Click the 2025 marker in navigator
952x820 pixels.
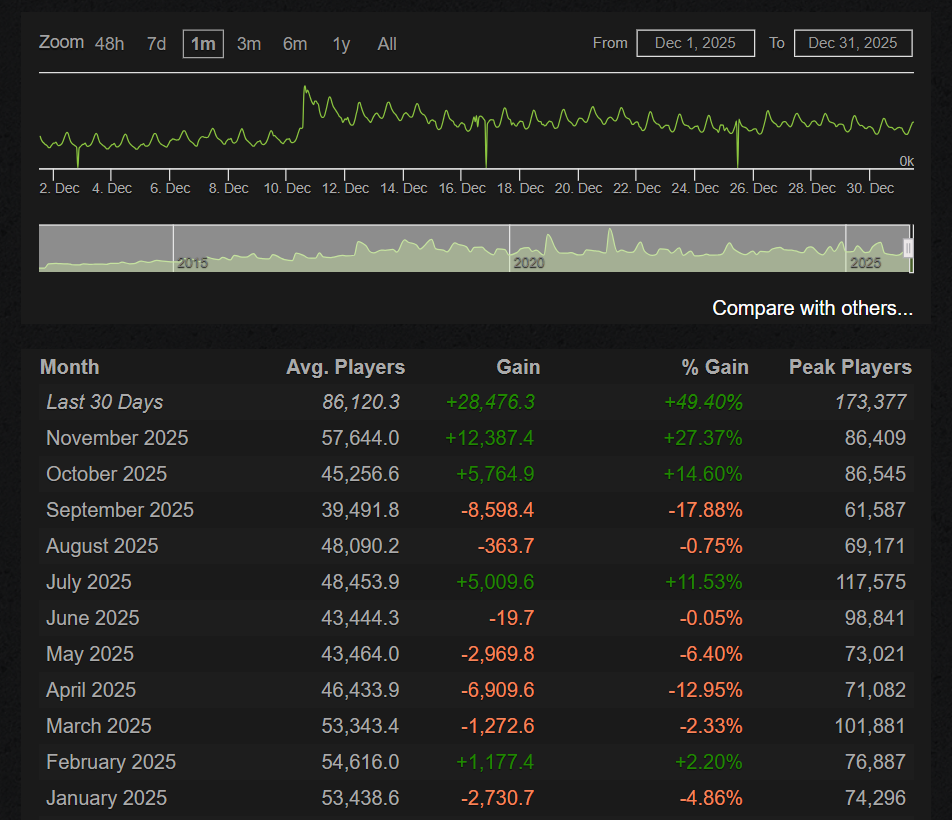pyautogui.click(x=865, y=263)
